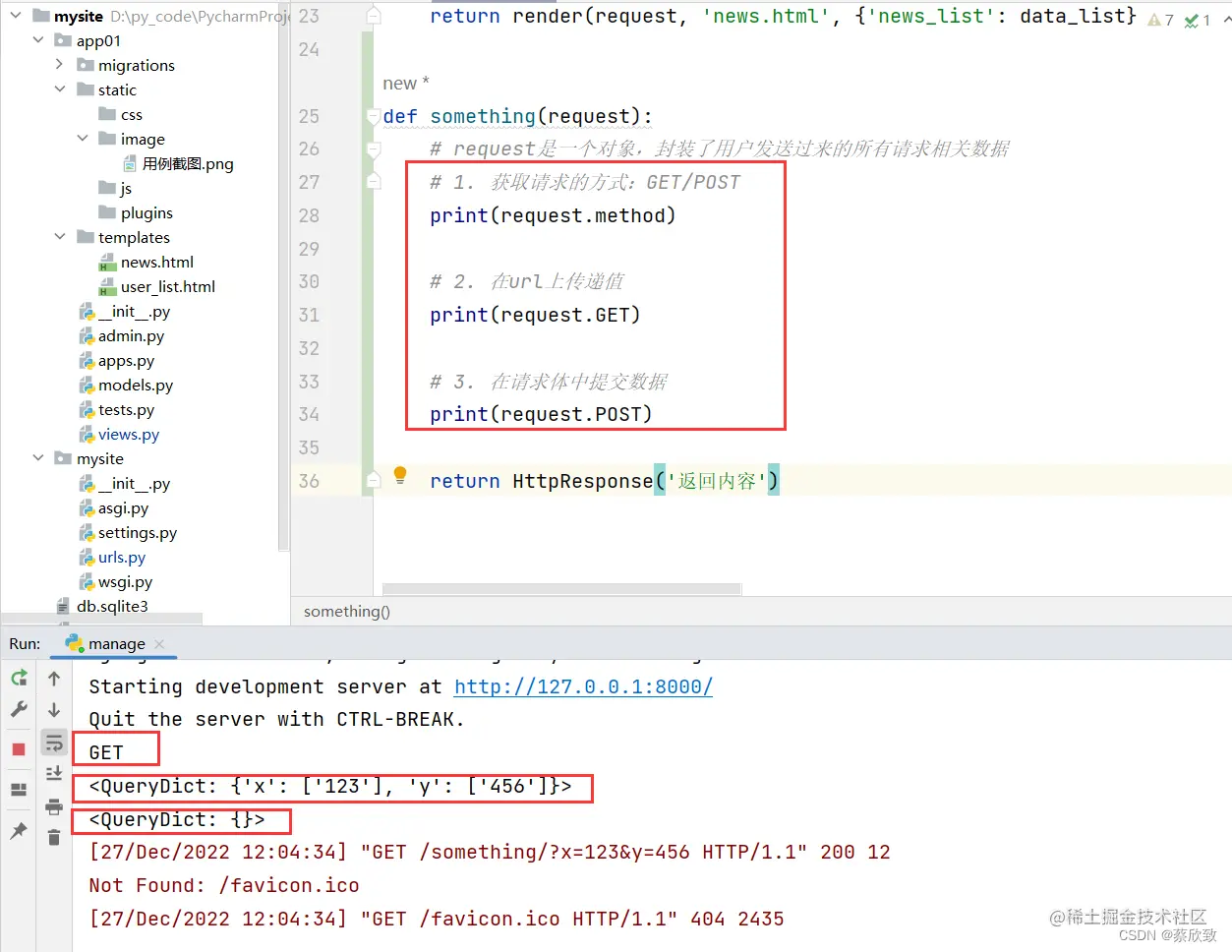Rerun the manage configuration
Screen dimensions: 1232x952
[19, 678]
